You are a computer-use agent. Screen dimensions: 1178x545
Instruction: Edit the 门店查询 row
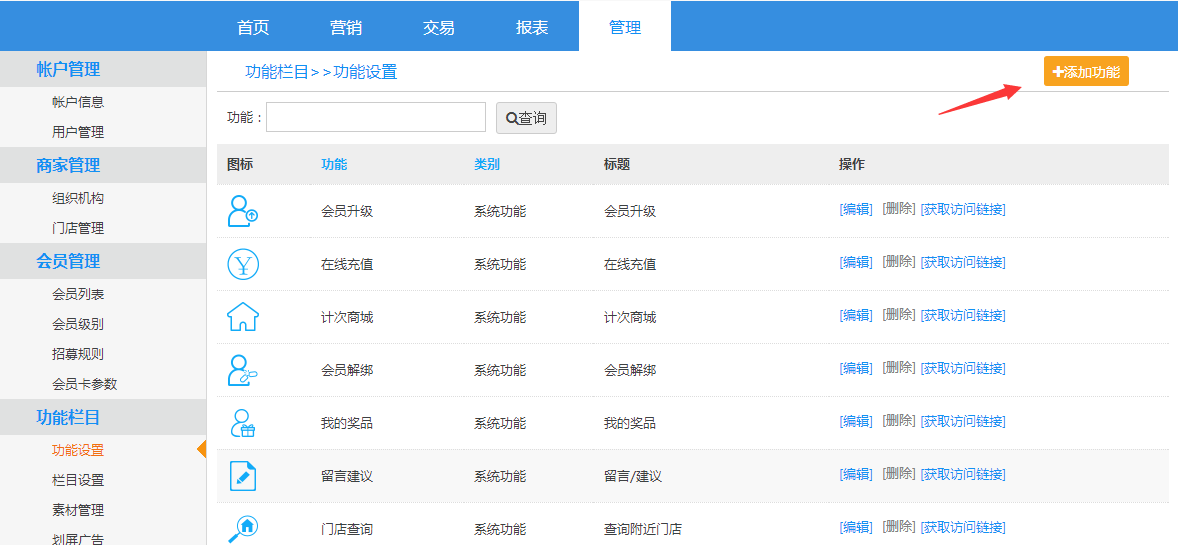click(856, 527)
